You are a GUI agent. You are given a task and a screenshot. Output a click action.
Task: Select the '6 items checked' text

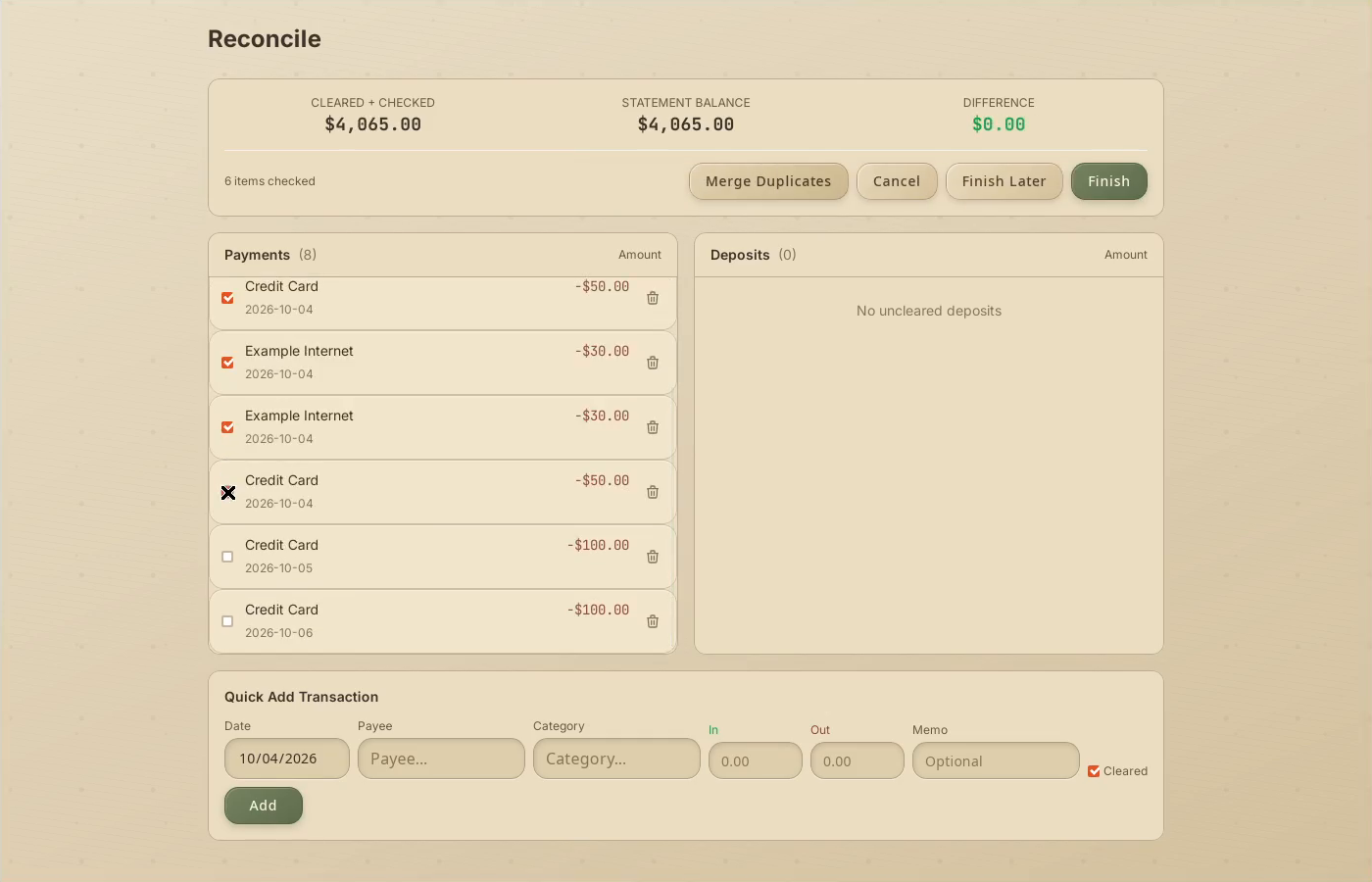[x=269, y=181]
